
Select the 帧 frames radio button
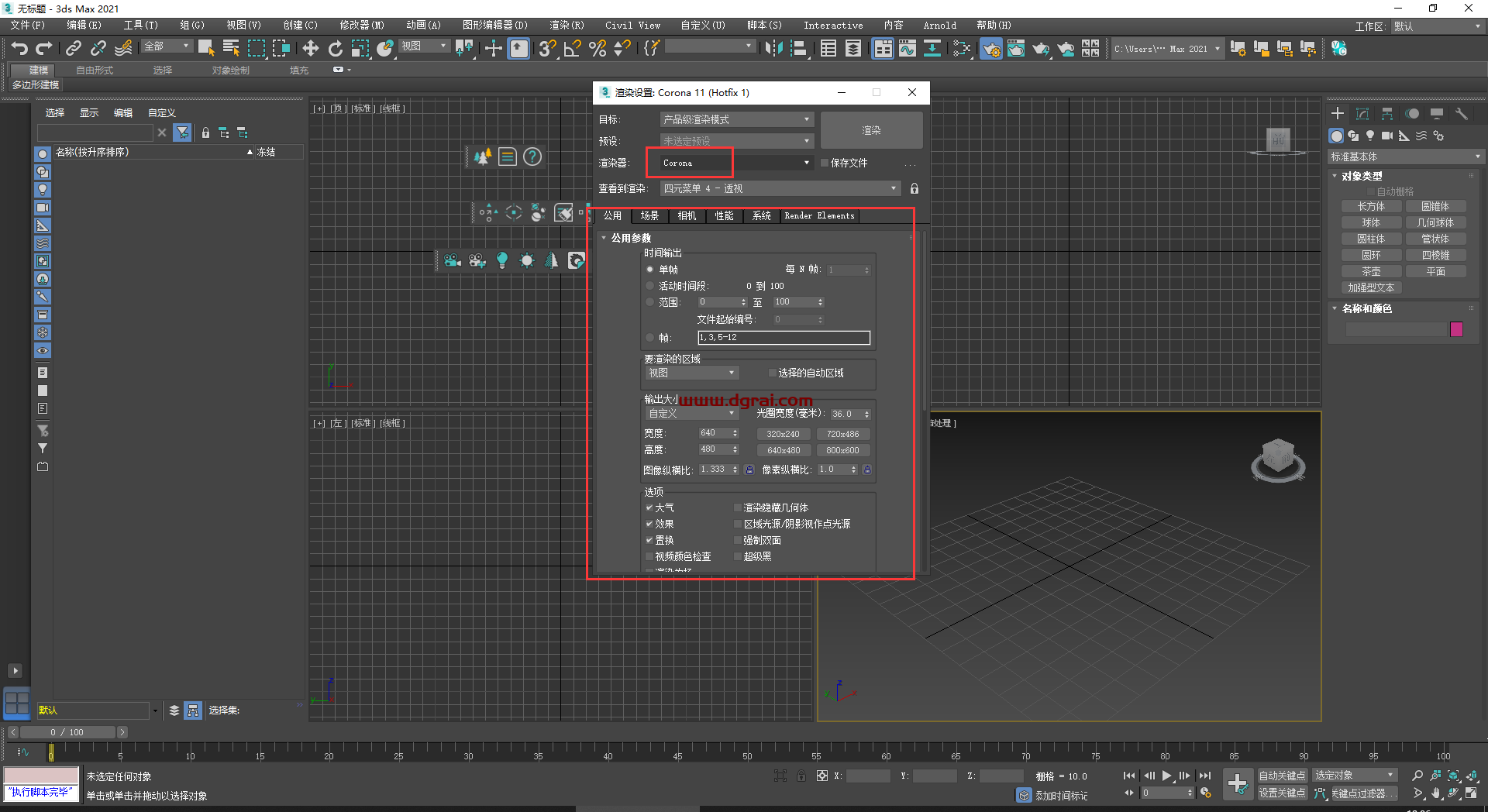coord(649,338)
